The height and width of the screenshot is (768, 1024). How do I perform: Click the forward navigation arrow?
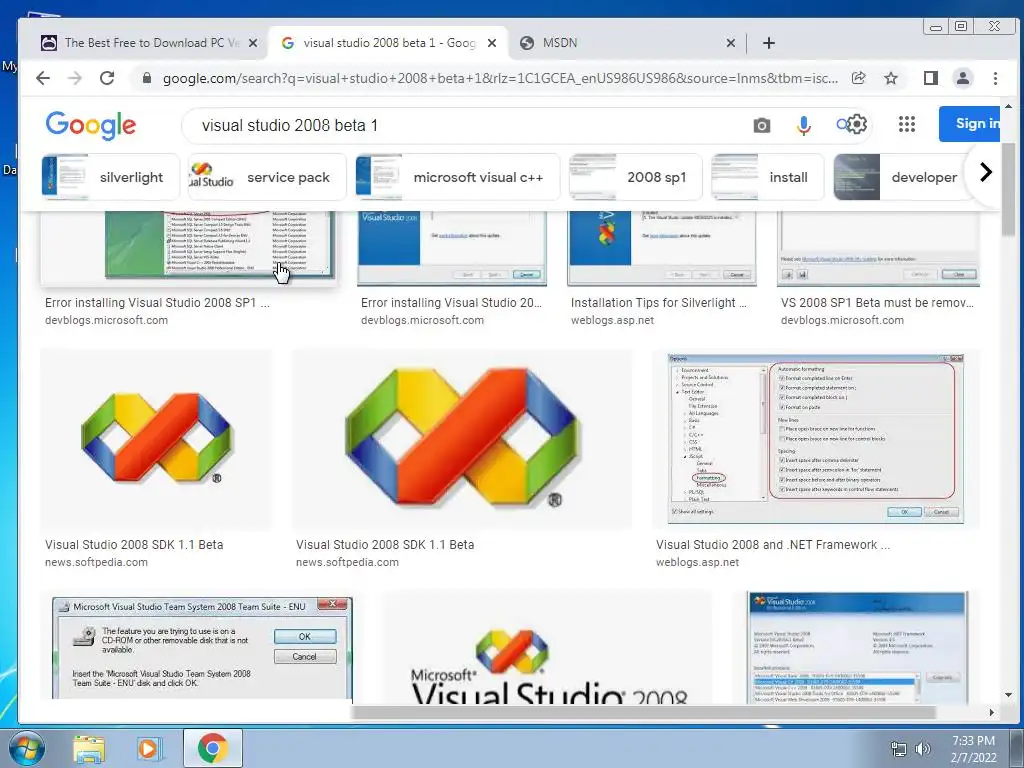pos(75,78)
